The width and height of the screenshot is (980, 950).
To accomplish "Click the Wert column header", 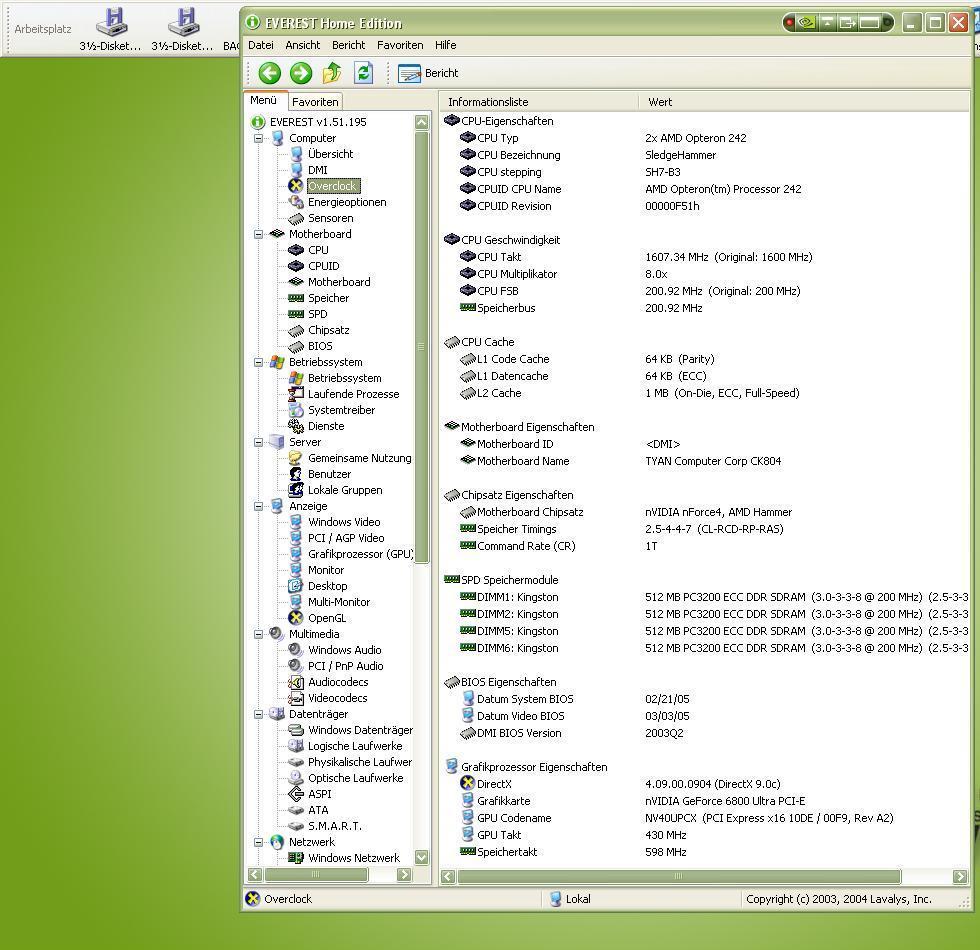I will (804, 102).
